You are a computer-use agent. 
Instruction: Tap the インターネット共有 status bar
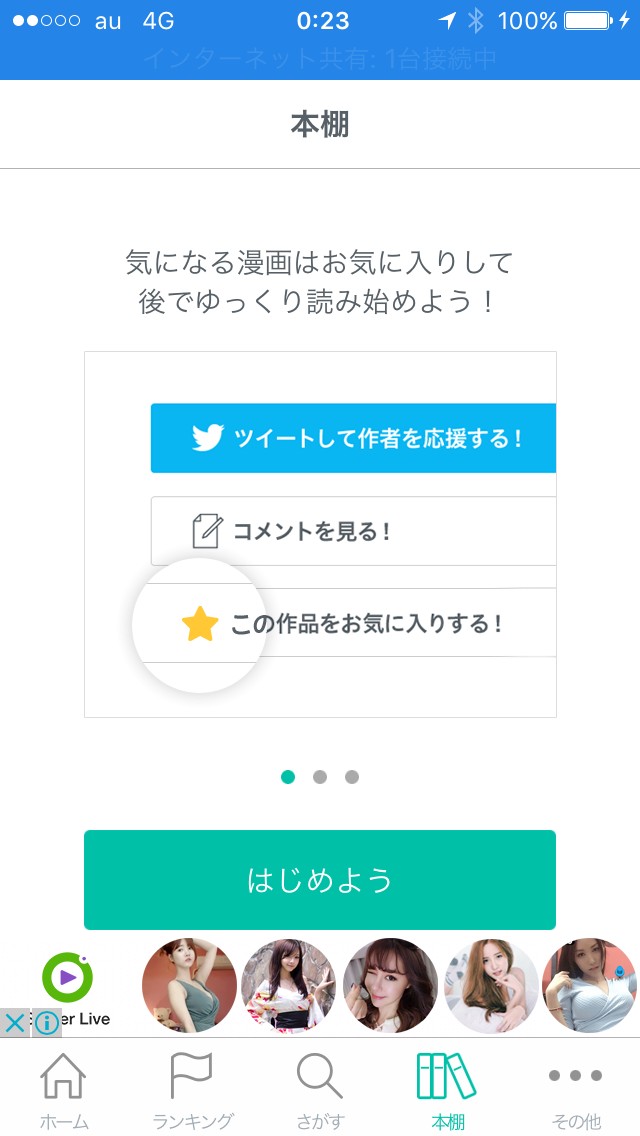click(320, 59)
